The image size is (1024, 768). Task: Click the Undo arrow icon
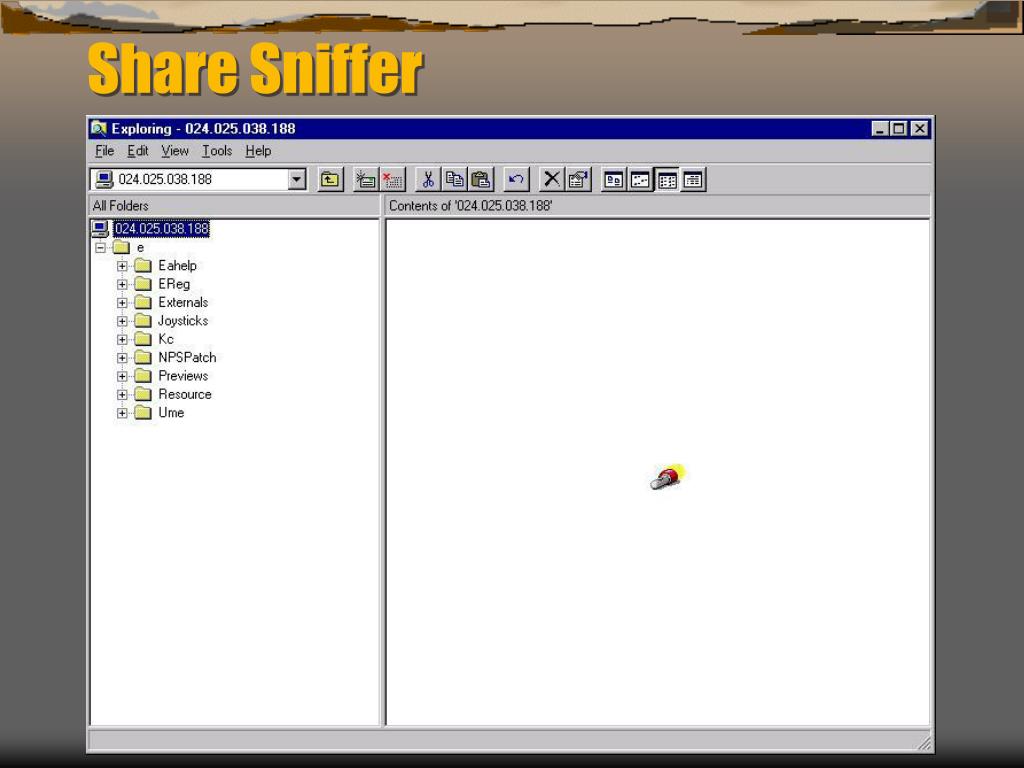[x=516, y=180]
